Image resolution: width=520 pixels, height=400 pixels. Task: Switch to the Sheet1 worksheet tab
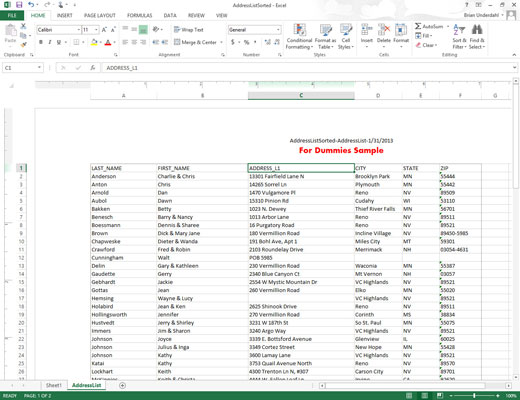tap(54, 385)
